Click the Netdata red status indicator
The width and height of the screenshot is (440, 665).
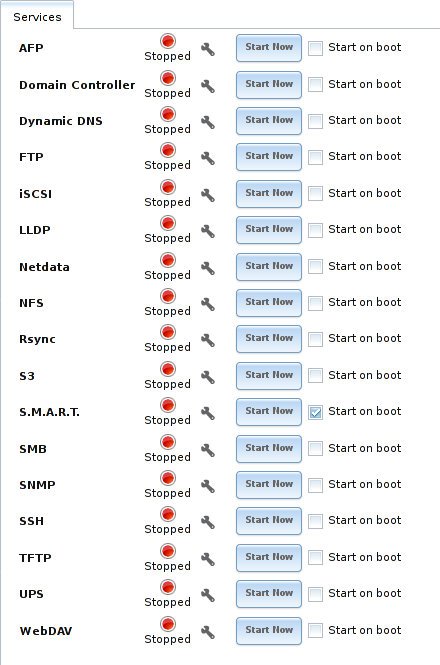[x=168, y=260]
